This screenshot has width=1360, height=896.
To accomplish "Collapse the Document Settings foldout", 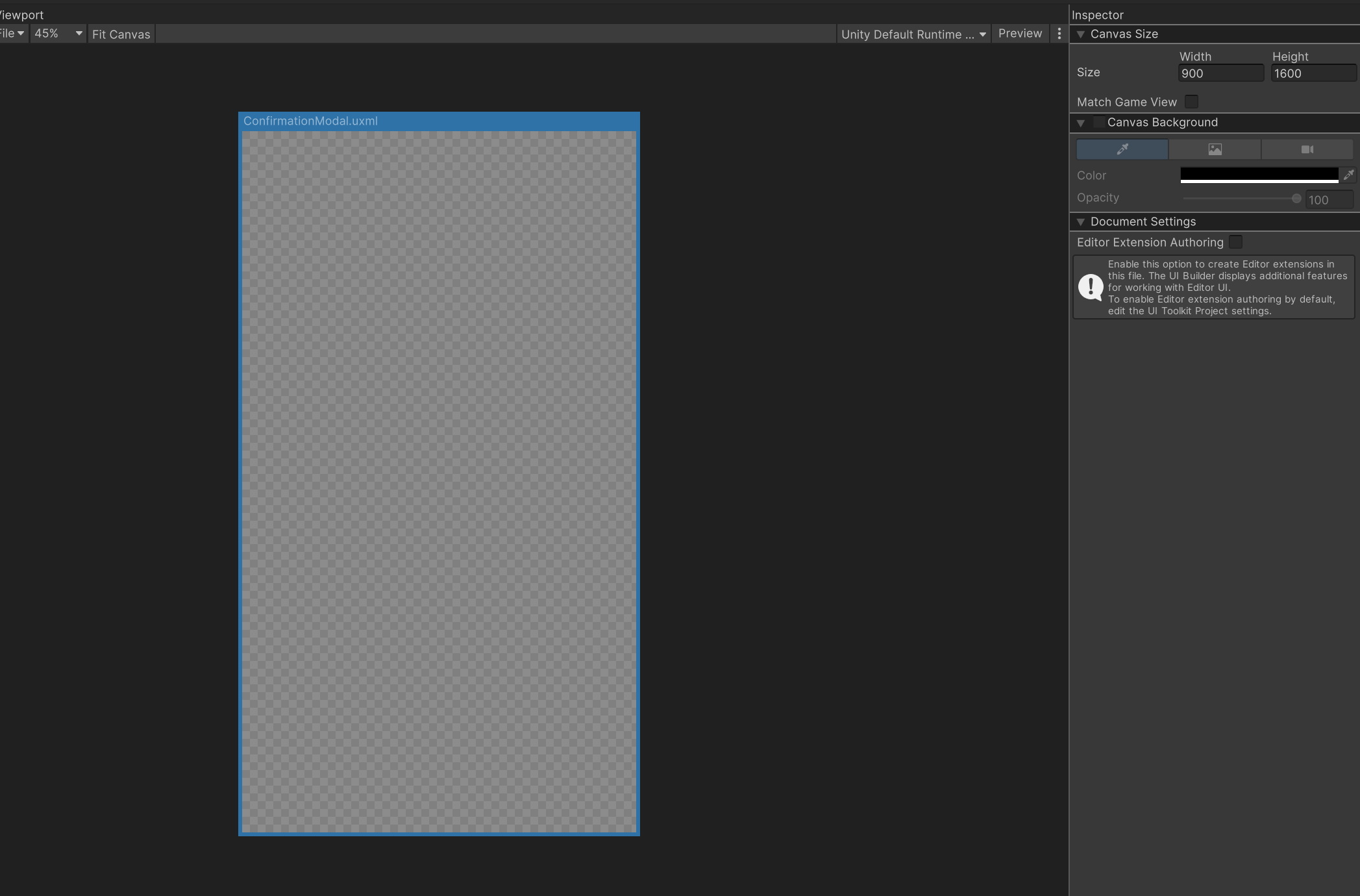I will 1081,222.
